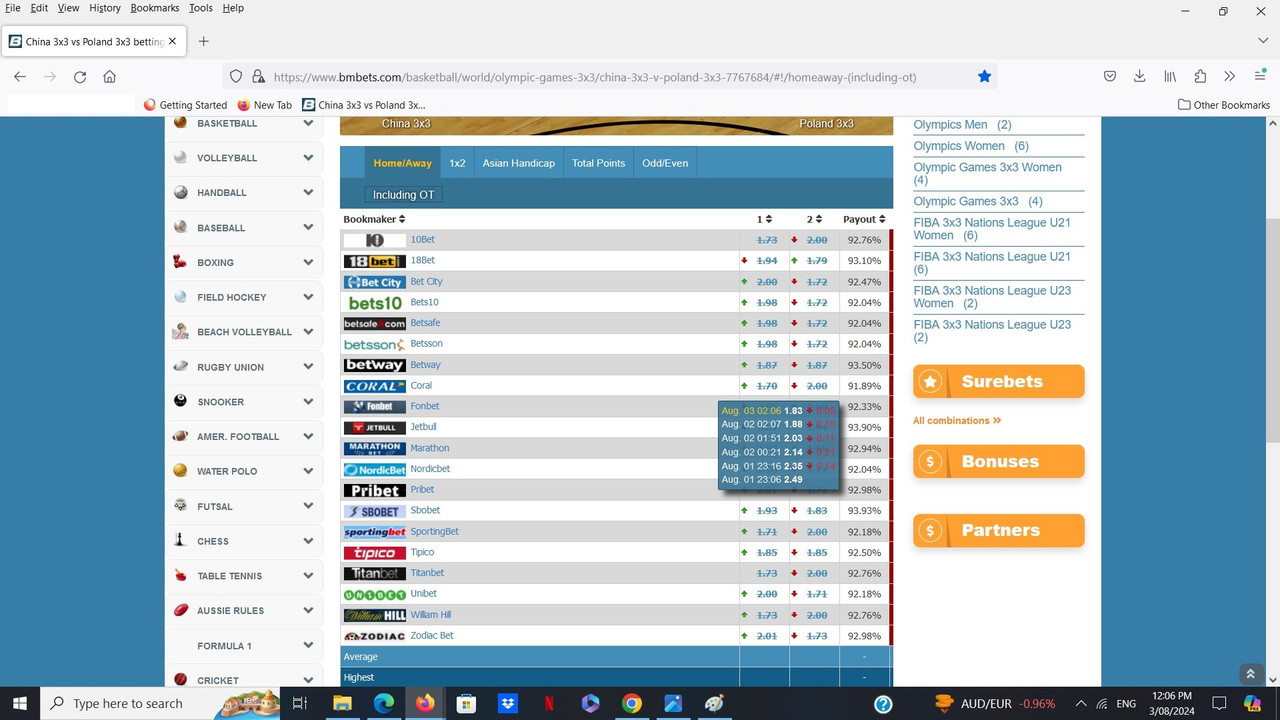Open the Olympic Games 3x3 Women link
Image resolution: width=1280 pixels, height=720 pixels.
pos(988,173)
